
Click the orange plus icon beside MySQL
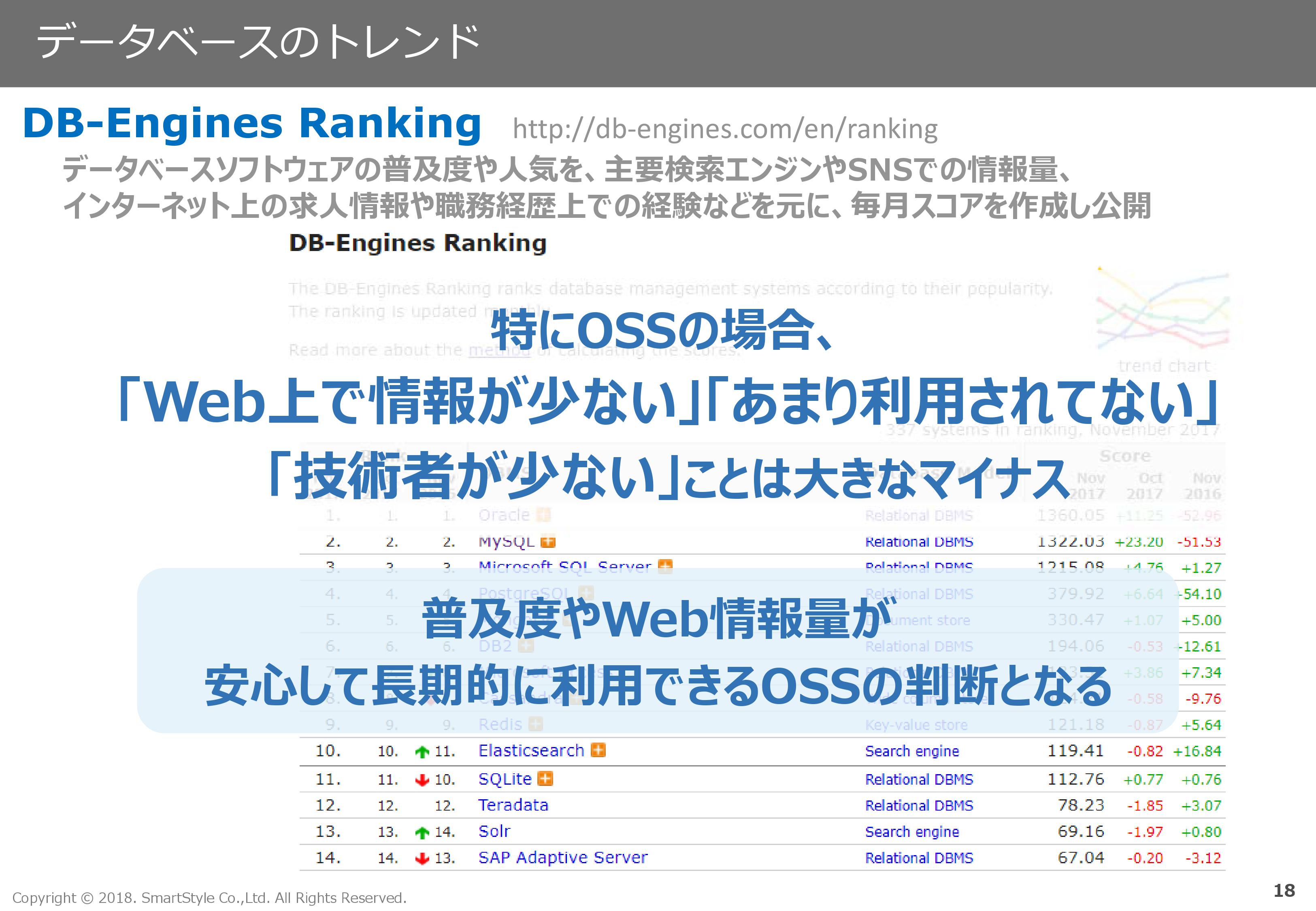click(548, 541)
